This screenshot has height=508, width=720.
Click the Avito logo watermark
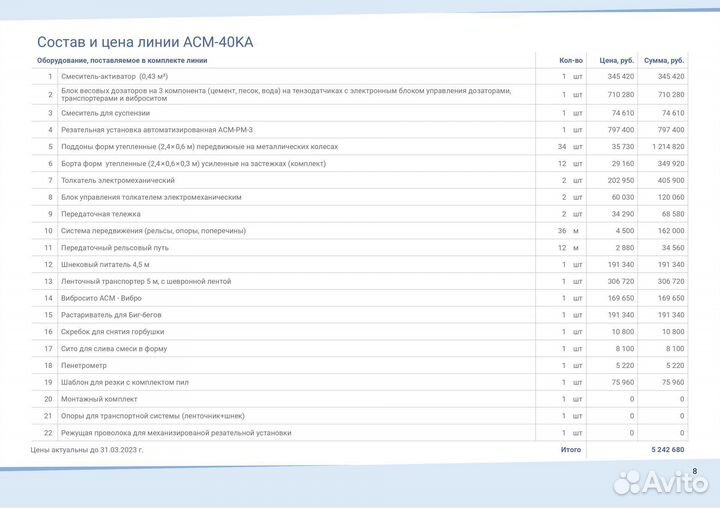pos(661,482)
